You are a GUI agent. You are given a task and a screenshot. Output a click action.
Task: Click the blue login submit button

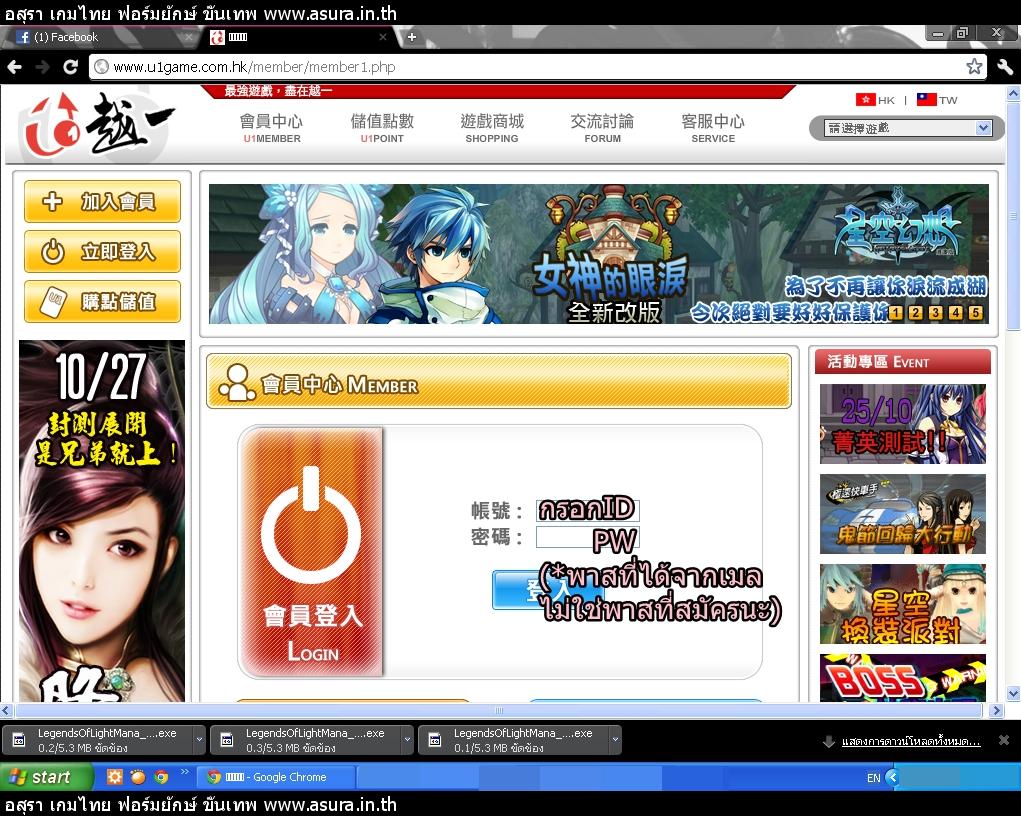click(x=548, y=590)
